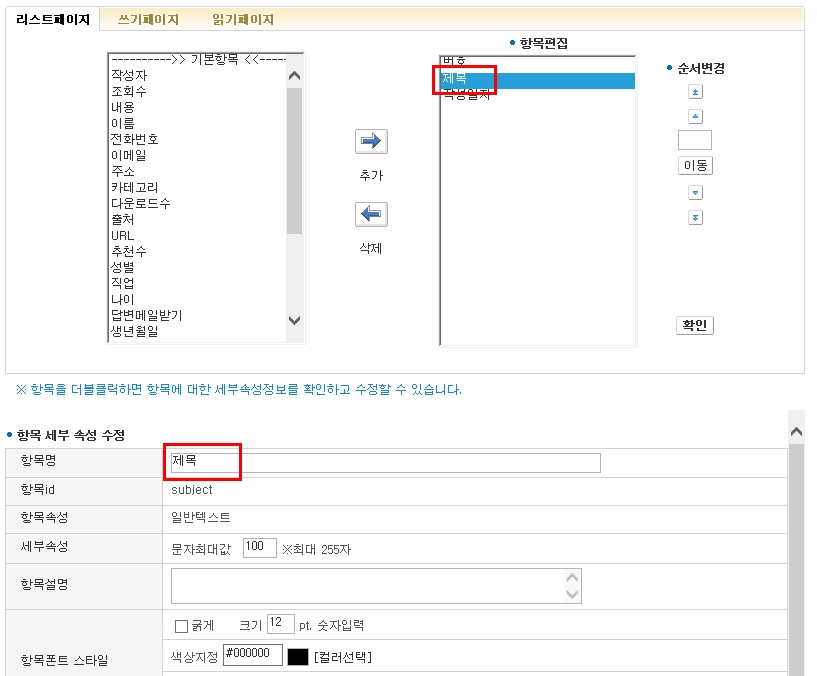Move item down one position
817x676 pixels.
click(x=695, y=193)
